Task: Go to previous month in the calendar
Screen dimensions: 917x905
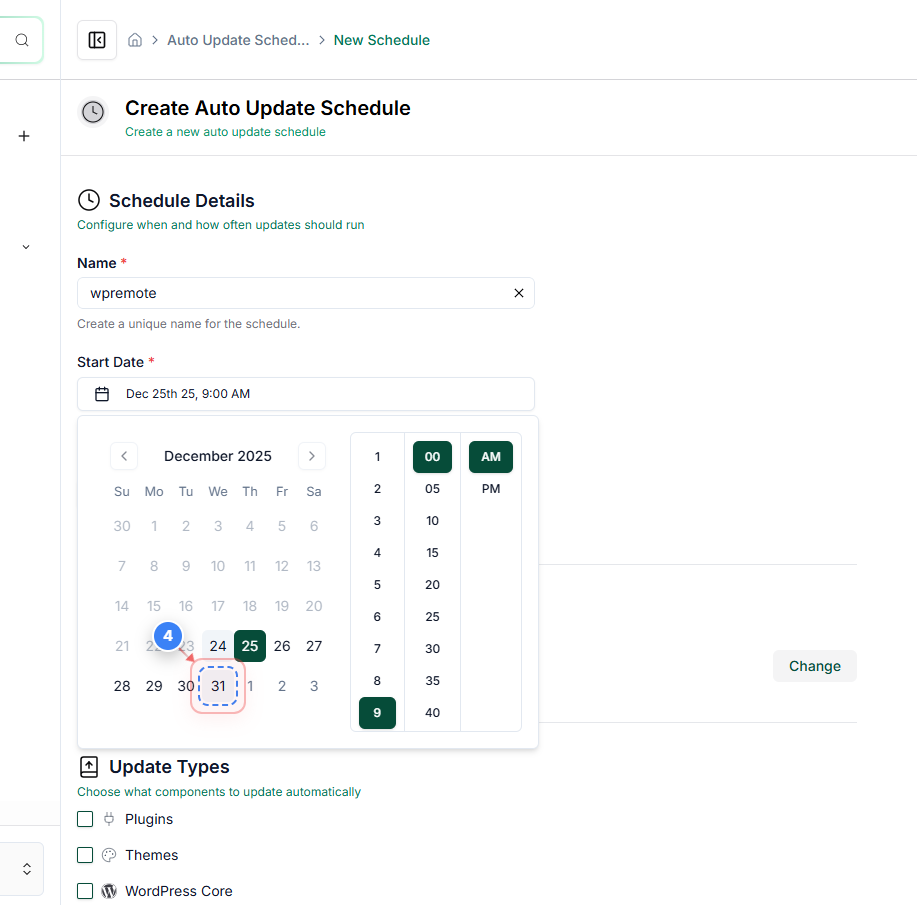Action: coord(123,456)
